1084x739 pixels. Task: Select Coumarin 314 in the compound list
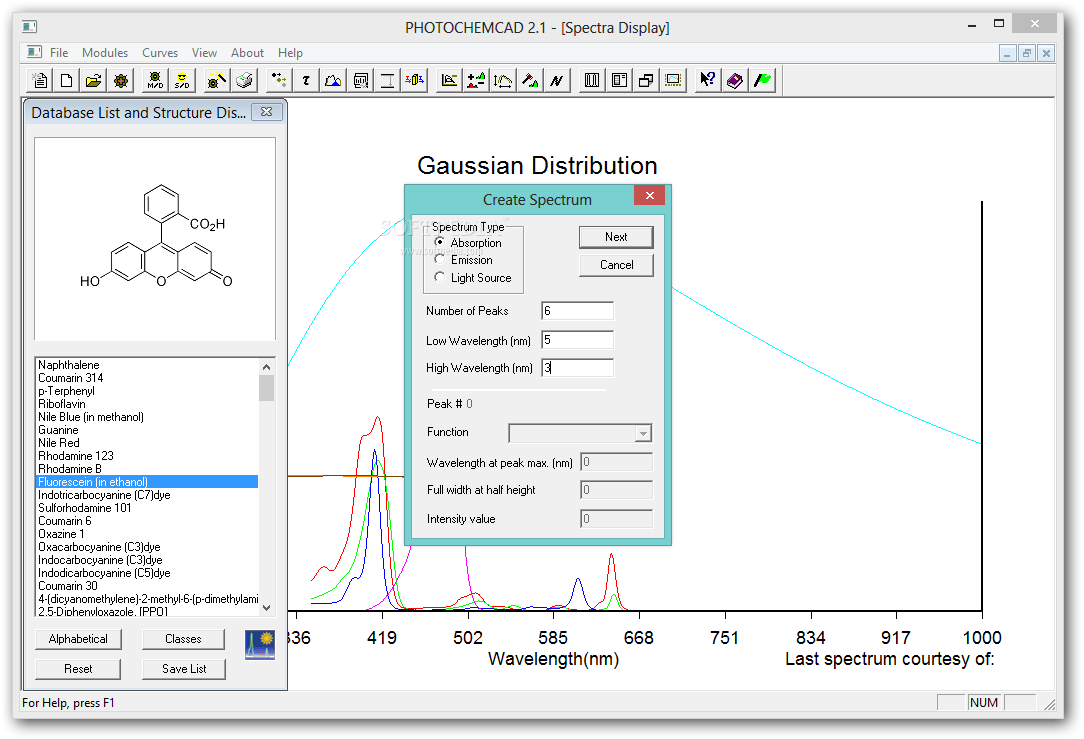[x=71, y=378]
